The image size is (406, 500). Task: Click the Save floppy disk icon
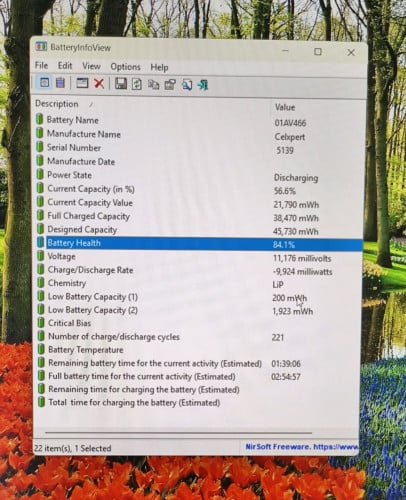click(x=121, y=83)
